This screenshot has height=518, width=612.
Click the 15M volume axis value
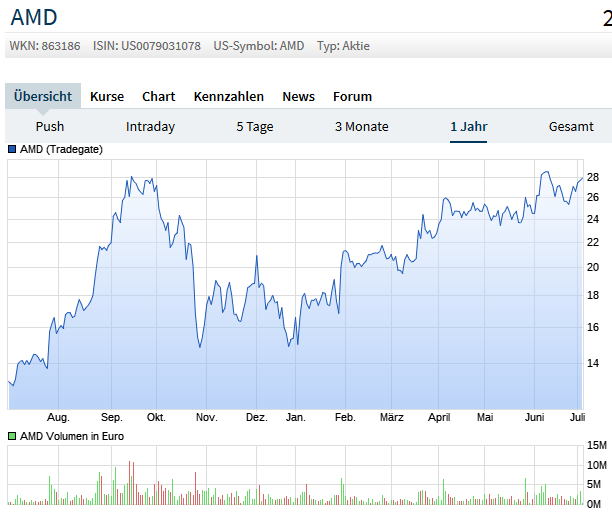(x=597, y=445)
